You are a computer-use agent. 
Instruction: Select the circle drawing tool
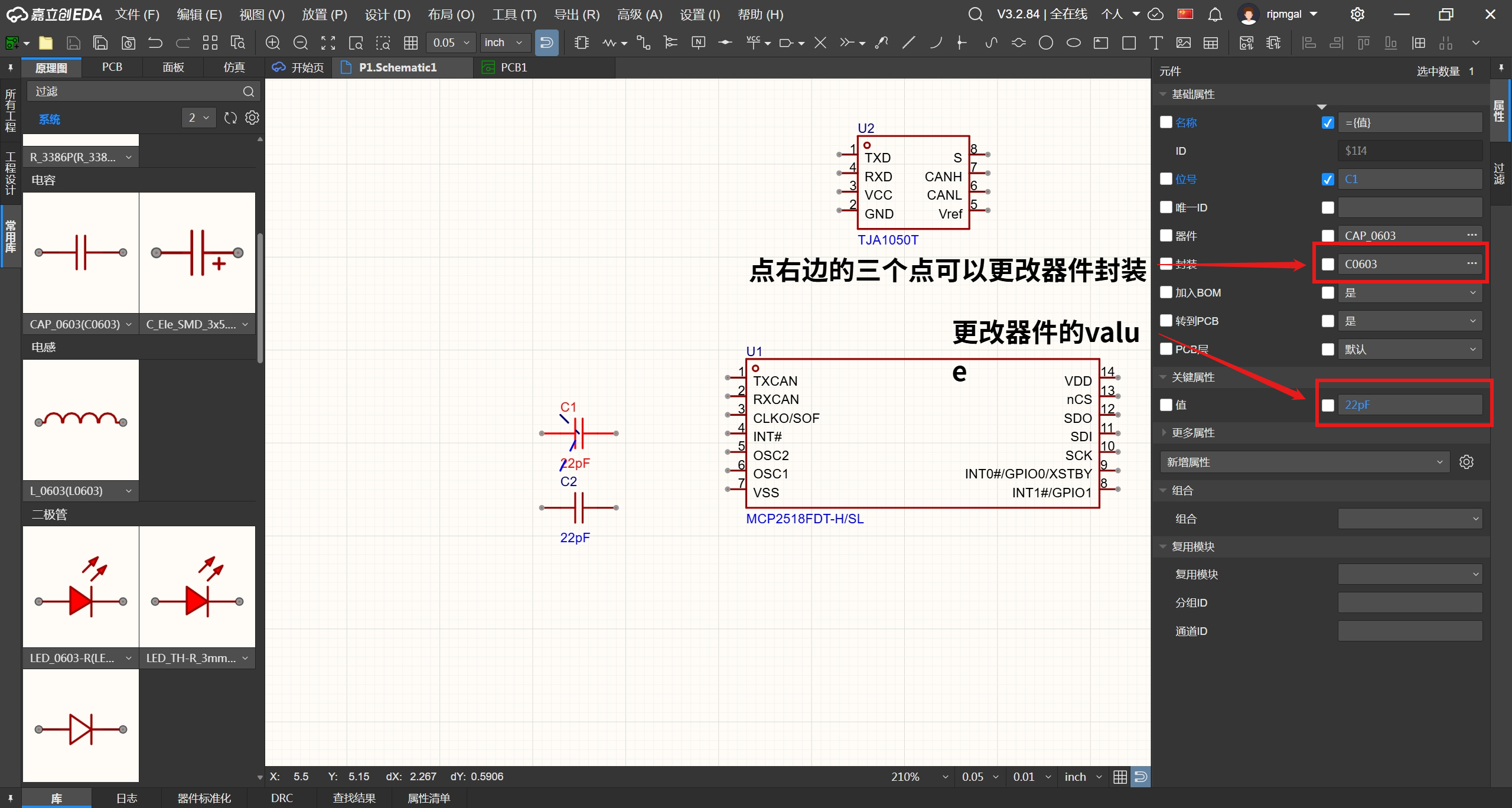[x=1045, y=43]
